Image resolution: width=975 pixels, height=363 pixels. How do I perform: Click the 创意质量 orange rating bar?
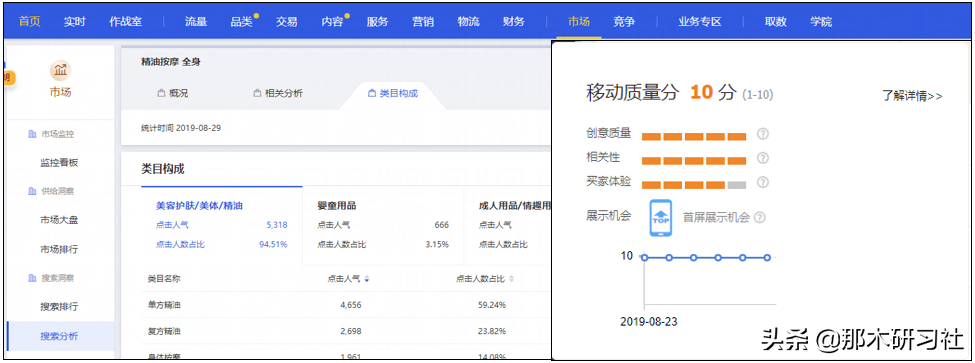693,136
